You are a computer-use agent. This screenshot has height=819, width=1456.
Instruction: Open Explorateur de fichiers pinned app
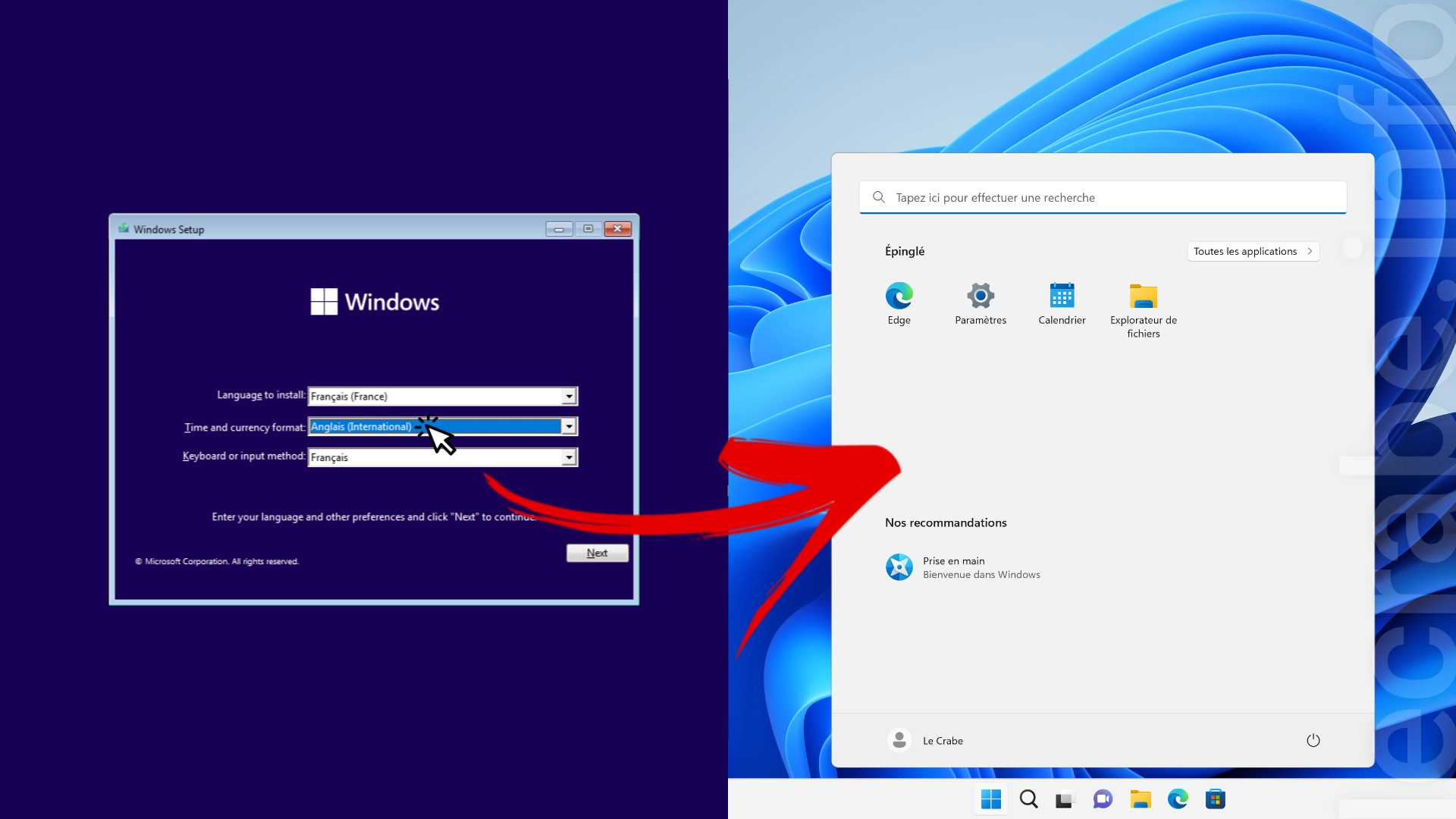(x=1144, y=309)
